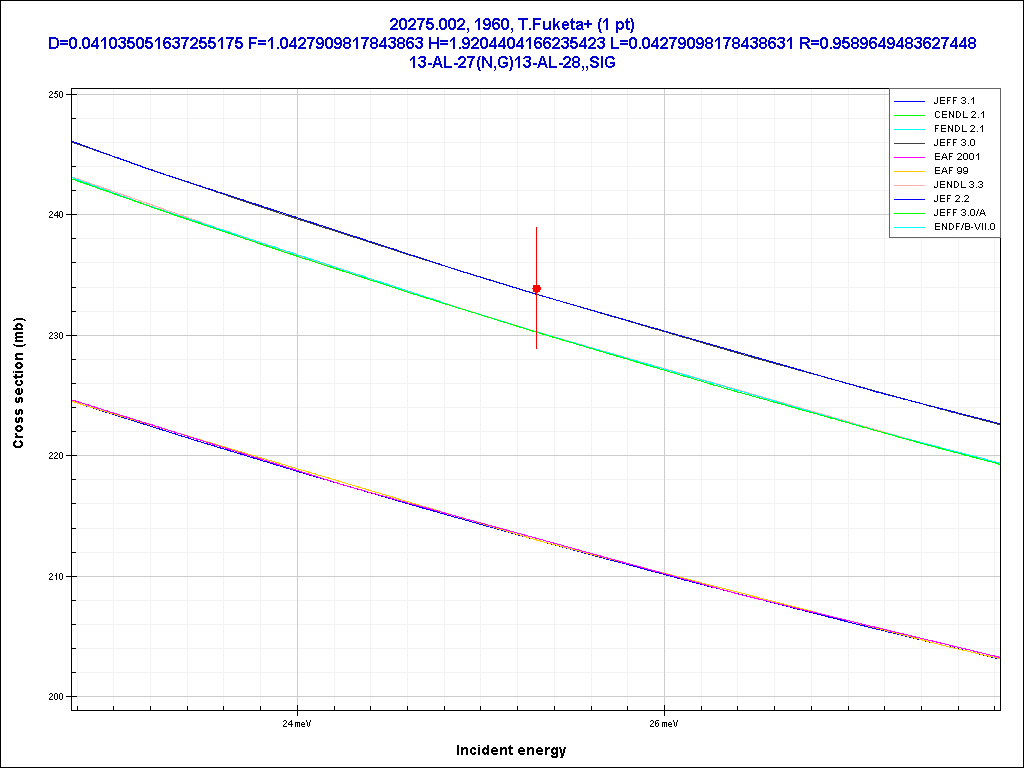The image size is (1024, 768).
Task: Click the red Fuketa data point
Action: tap(537, 289)
